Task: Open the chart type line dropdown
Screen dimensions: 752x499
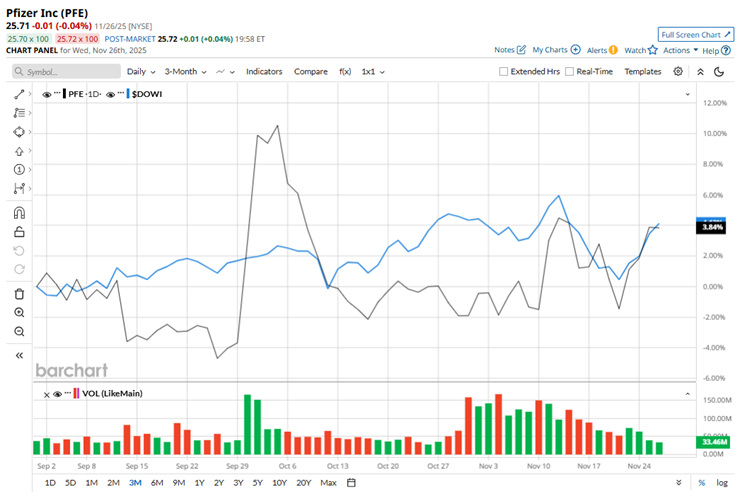Action: point(225,71)
